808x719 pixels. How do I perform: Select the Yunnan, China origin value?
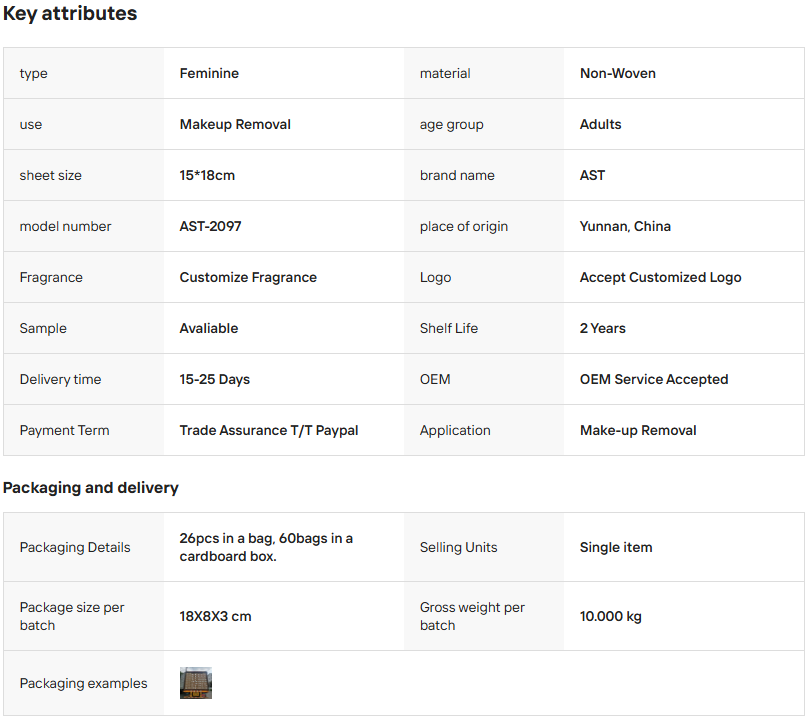tap(625, 226)
